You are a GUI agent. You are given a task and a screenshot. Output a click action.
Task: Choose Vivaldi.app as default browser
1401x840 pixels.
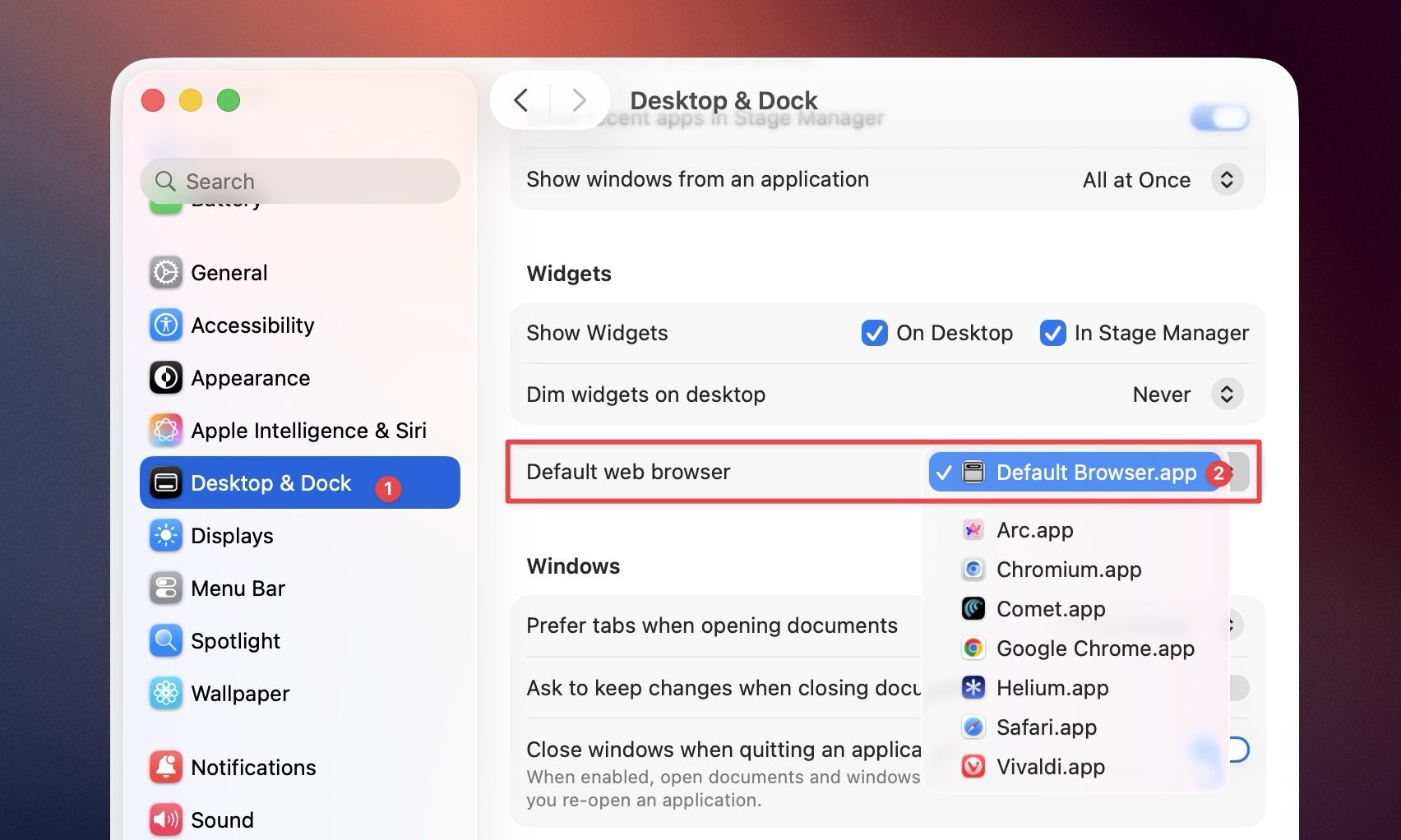click(x=1075, y=767)
